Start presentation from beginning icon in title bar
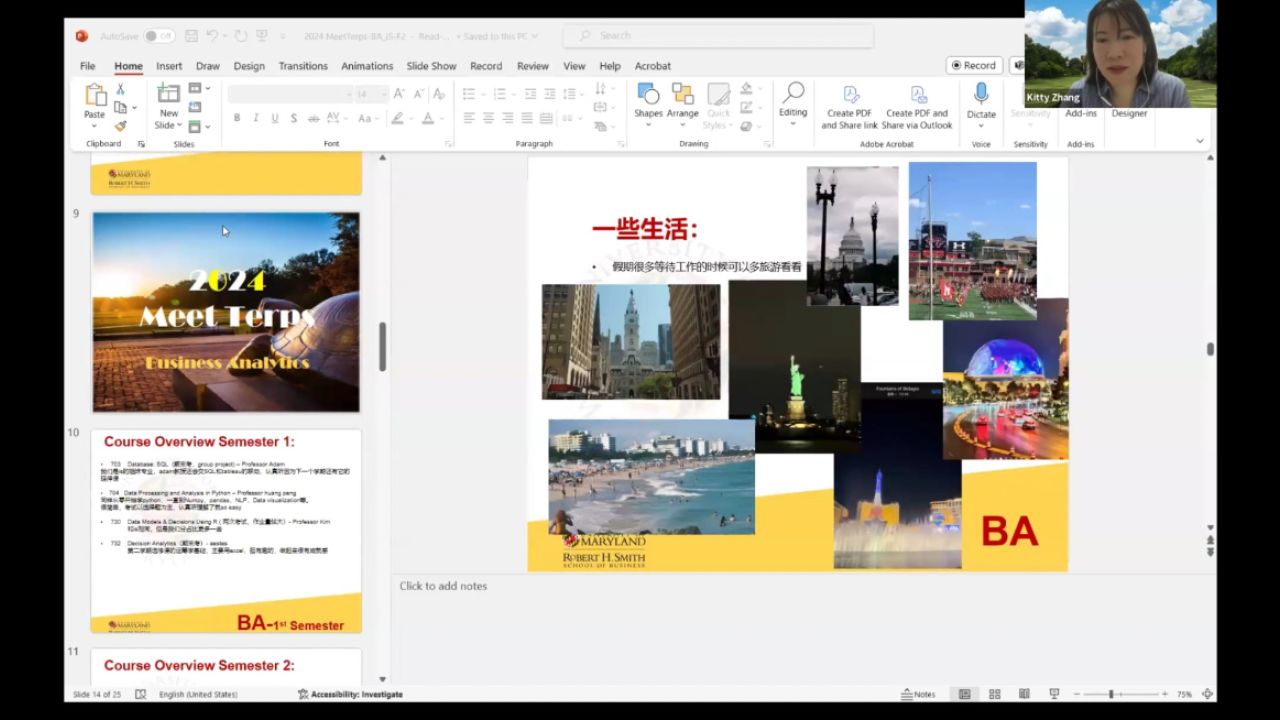The width and height of the screenshot is (1280, 720). pyautogui.click(x=262, y=36)
